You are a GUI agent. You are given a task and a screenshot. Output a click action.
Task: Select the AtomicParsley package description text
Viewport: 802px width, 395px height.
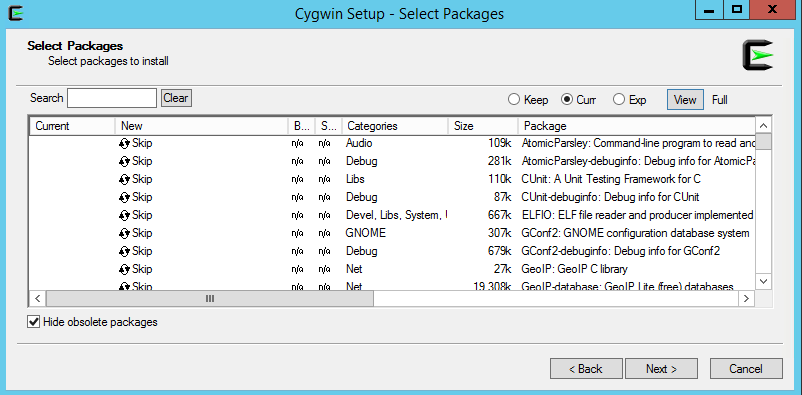click(x=638, y=144)
